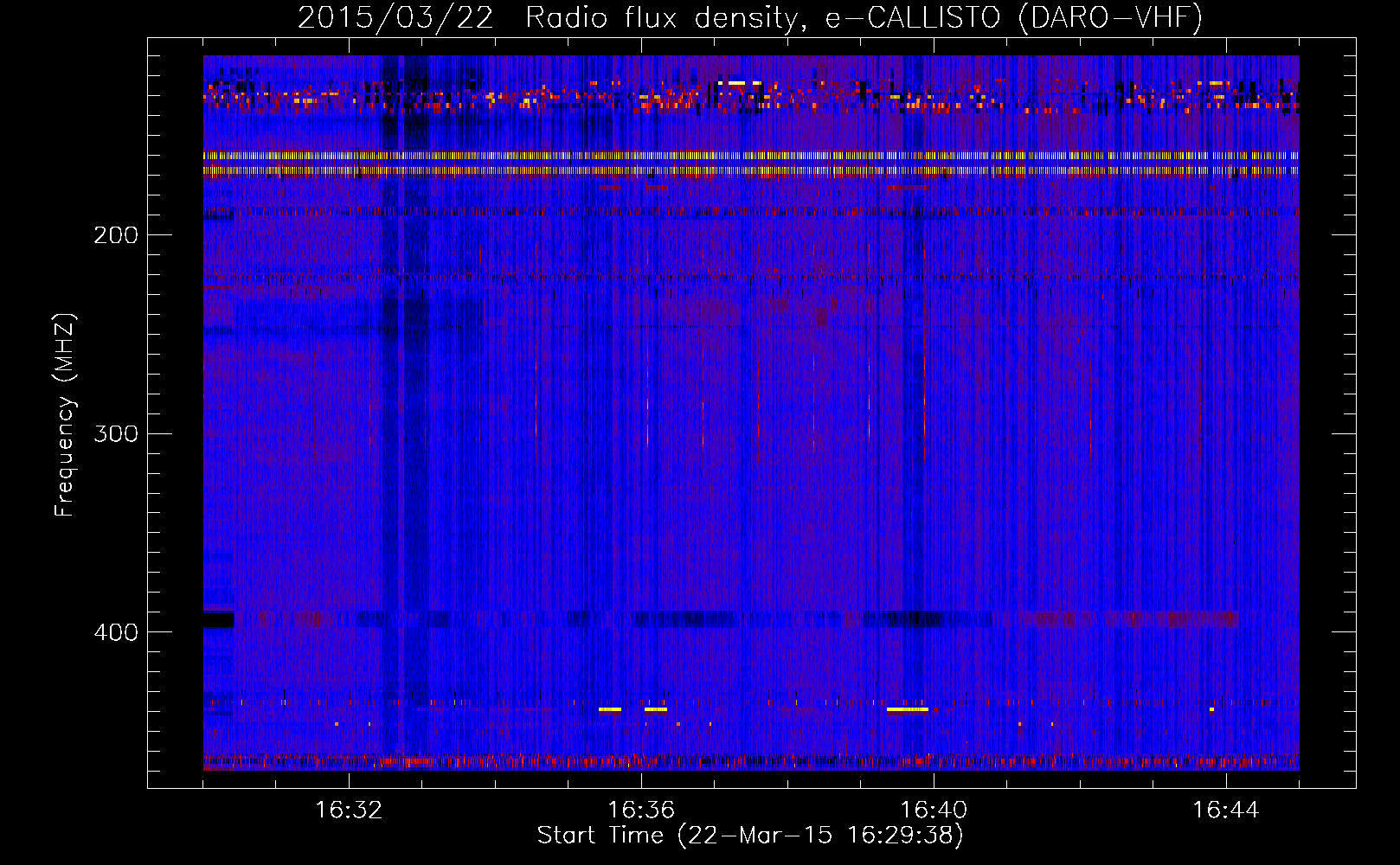Screen dimensions: 1400x865
Task: Click the longest yellow burst segment near 16:40
Action: coord(907,709)
